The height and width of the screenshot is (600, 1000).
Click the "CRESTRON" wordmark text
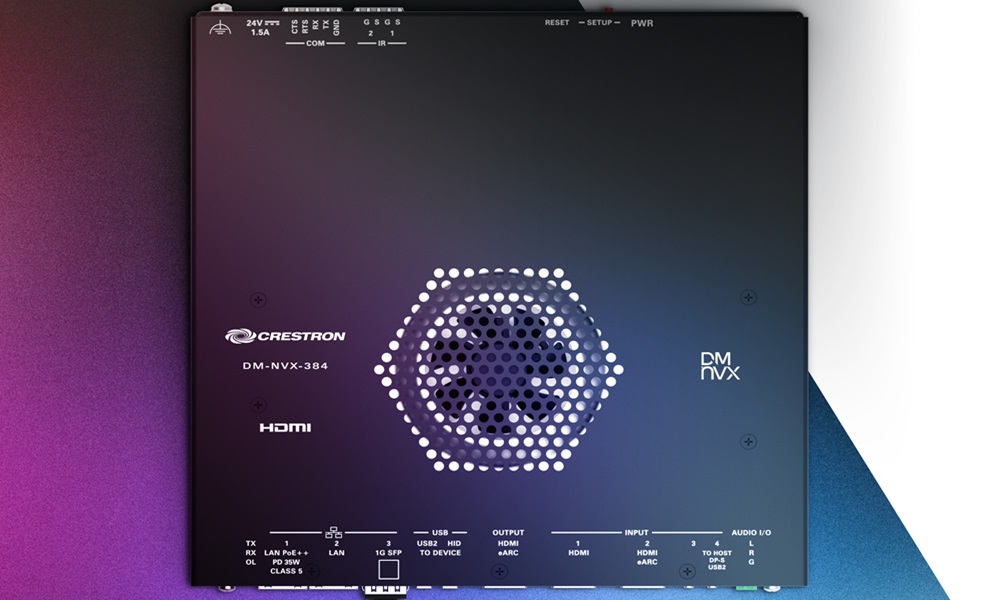coord(302,336)
